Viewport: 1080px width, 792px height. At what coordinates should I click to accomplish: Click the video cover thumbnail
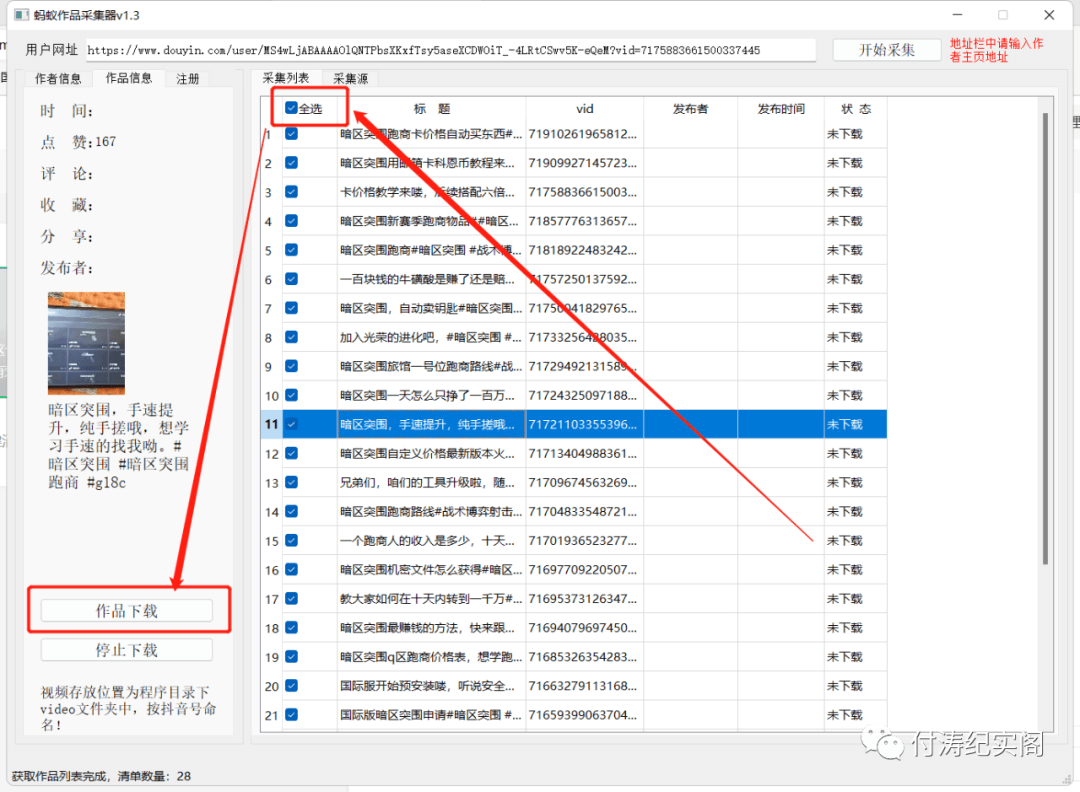86,344
